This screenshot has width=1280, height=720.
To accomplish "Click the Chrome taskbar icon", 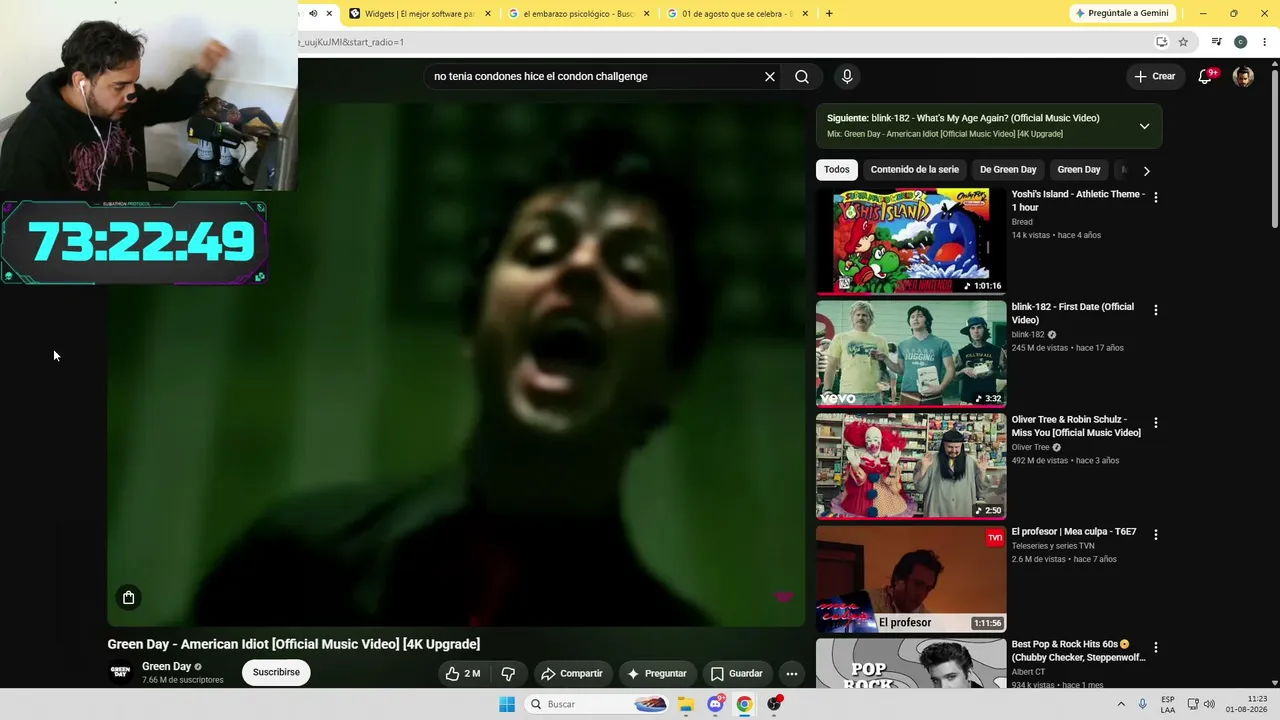I will click(744, 704).
